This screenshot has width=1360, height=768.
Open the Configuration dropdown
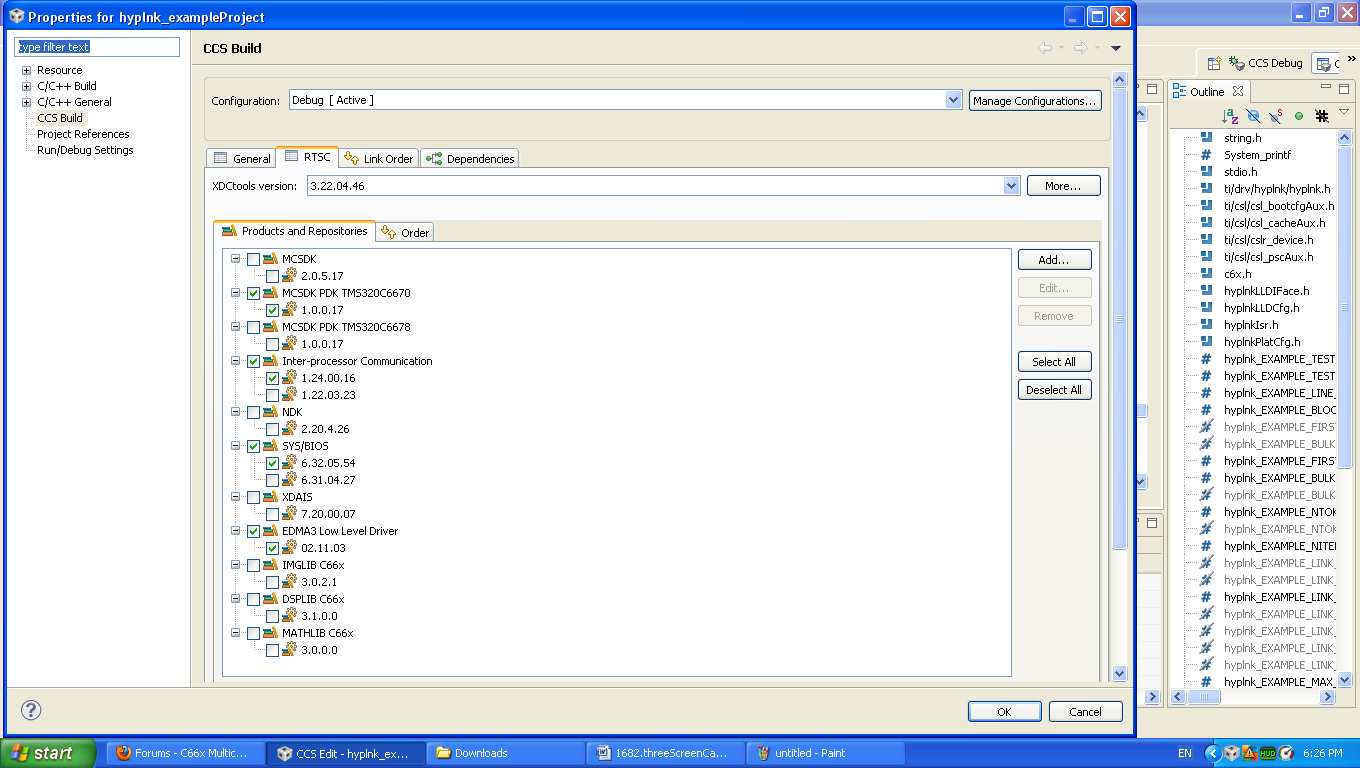[x=953, y=100]
